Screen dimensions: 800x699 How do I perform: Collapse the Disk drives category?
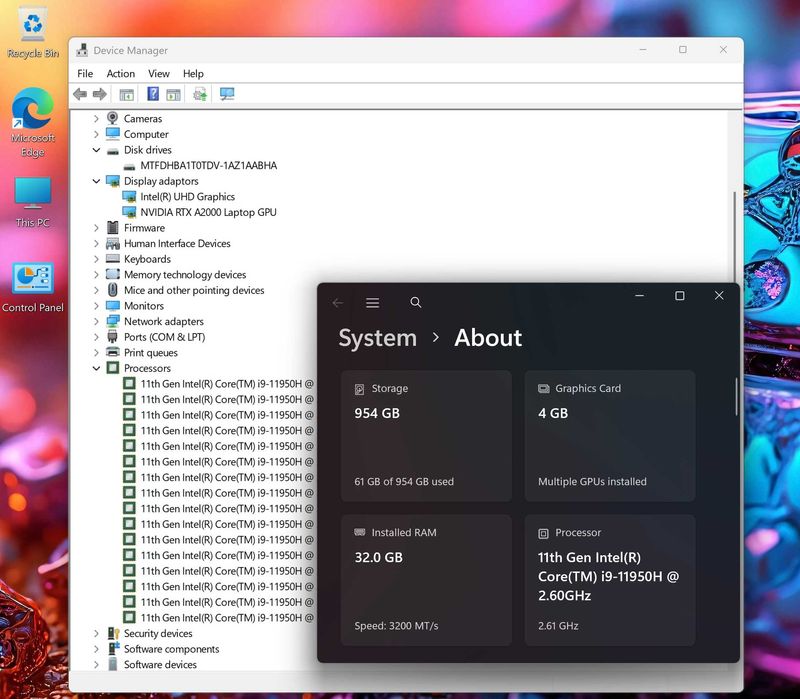point(96,150)
